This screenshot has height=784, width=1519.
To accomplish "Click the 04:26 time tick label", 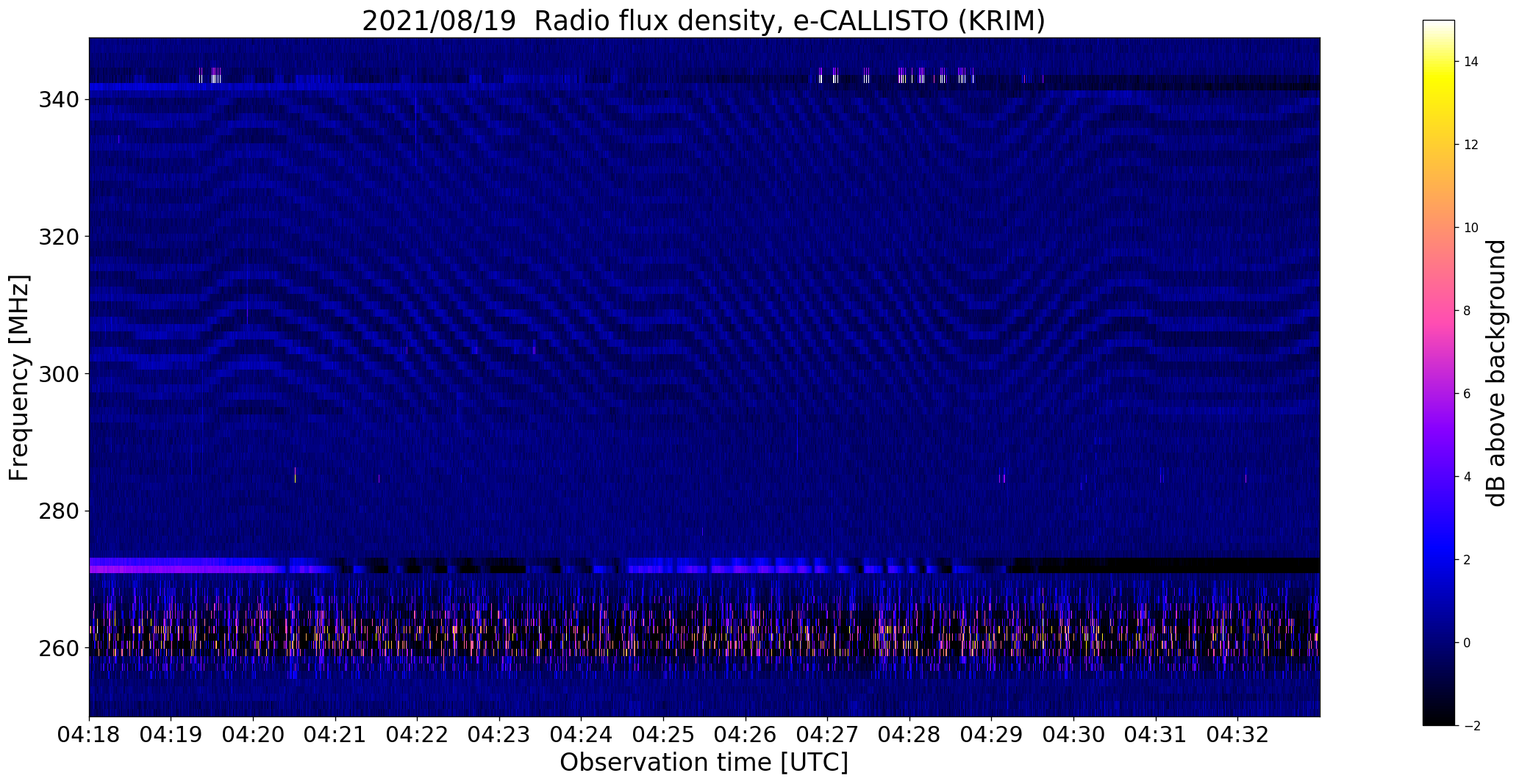I will click(x=746, y=735).
